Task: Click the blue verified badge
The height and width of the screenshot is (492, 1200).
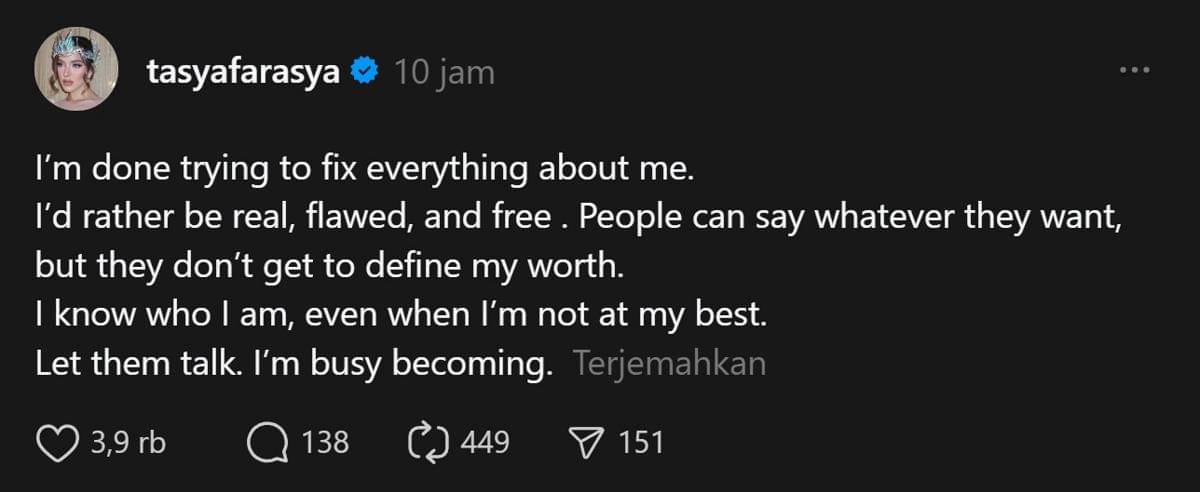Action: pyautogui.click(x=366, y=72)
